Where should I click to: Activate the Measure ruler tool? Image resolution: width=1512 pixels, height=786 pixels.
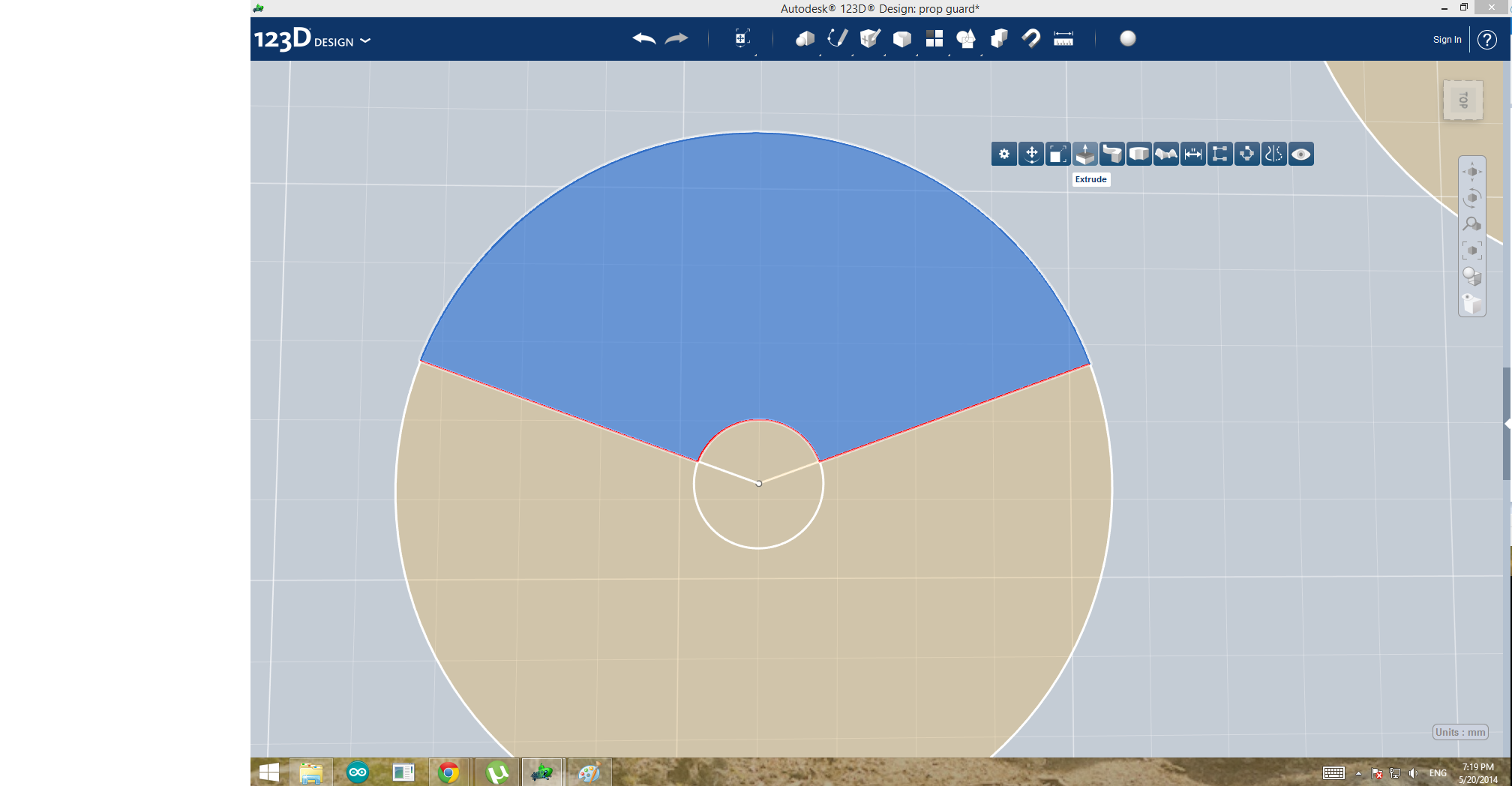click(x=1063, y=38)
